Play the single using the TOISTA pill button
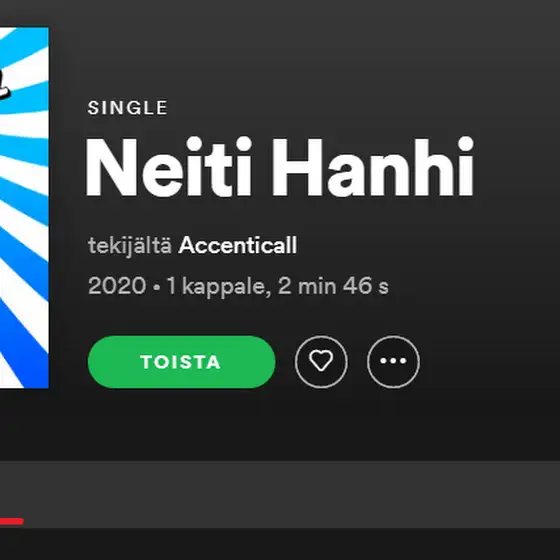Screen dimensions: 560x560 pyautogui.click(x=181, y=362)
